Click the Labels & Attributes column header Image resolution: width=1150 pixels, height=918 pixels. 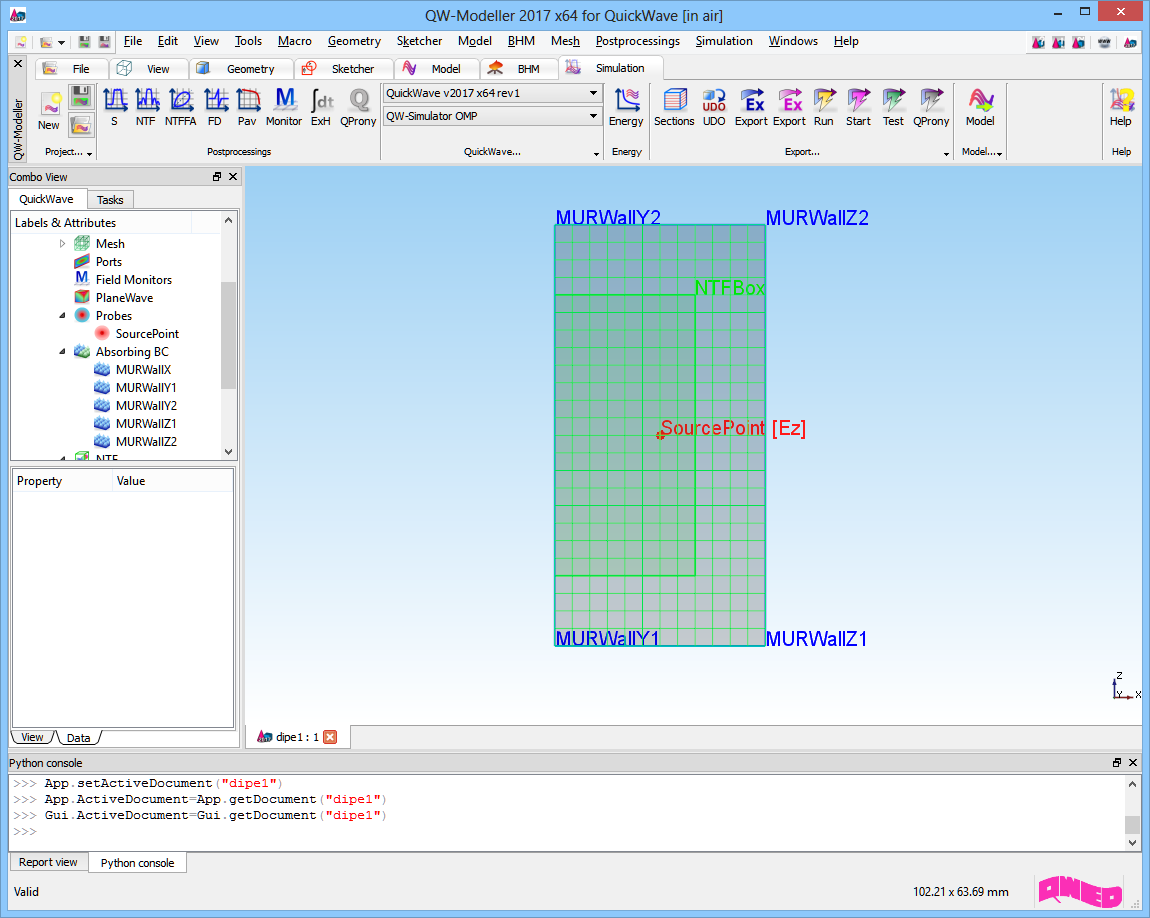(x=101, y=222)
